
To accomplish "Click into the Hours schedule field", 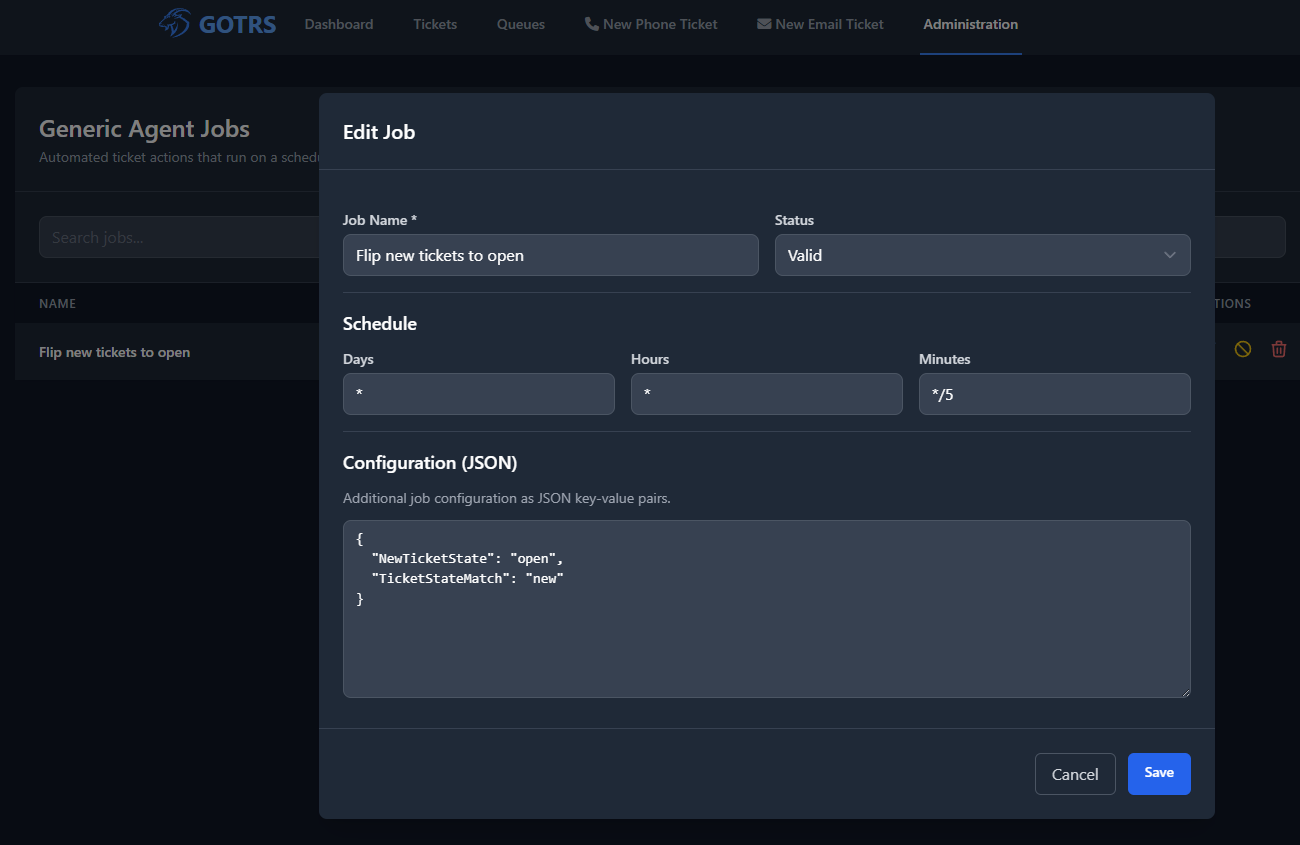I will tap(766, 394).
